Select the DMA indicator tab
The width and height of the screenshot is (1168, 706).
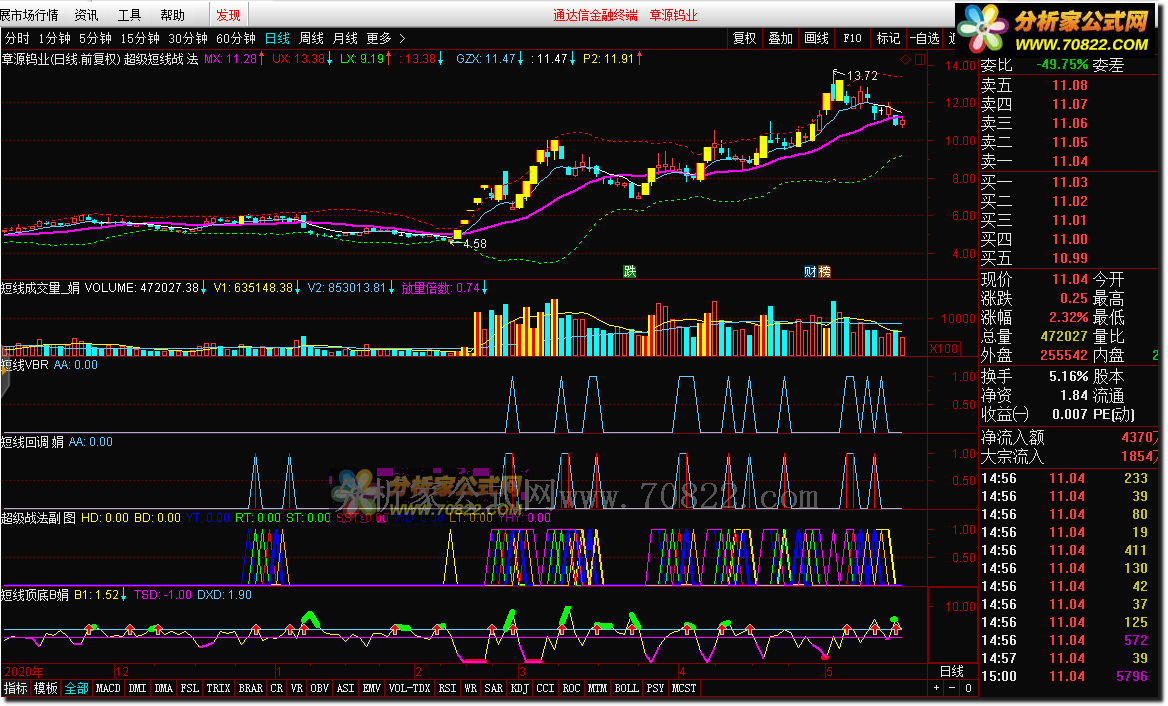[164, 688]
